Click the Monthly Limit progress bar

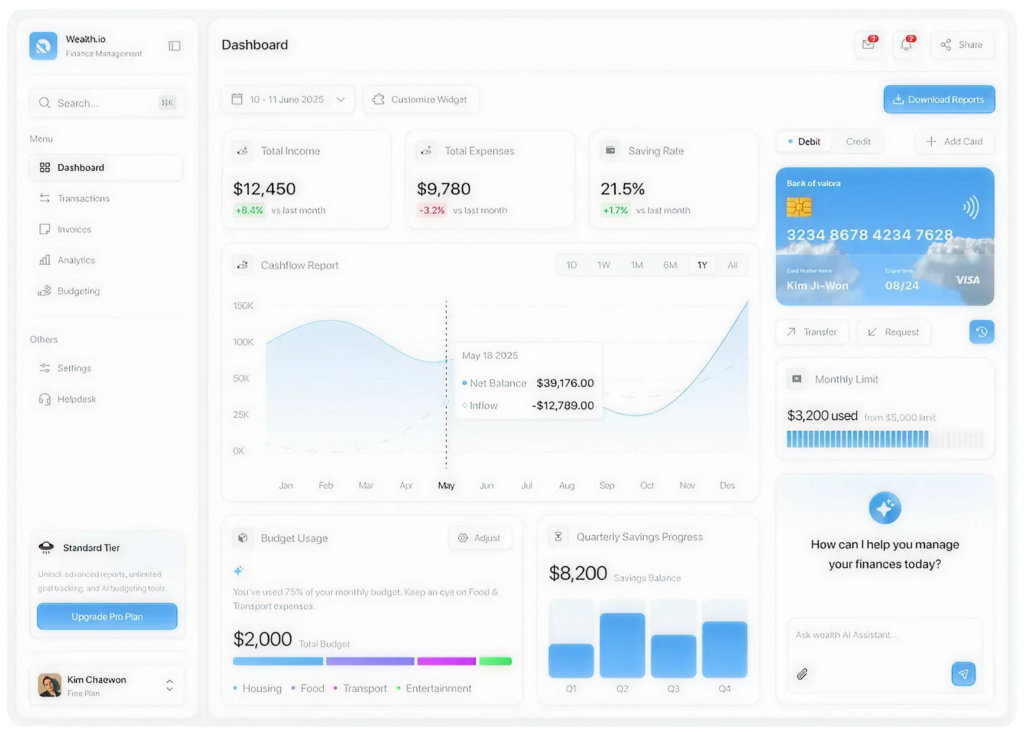pyautogui.click(x=884, y=439)
